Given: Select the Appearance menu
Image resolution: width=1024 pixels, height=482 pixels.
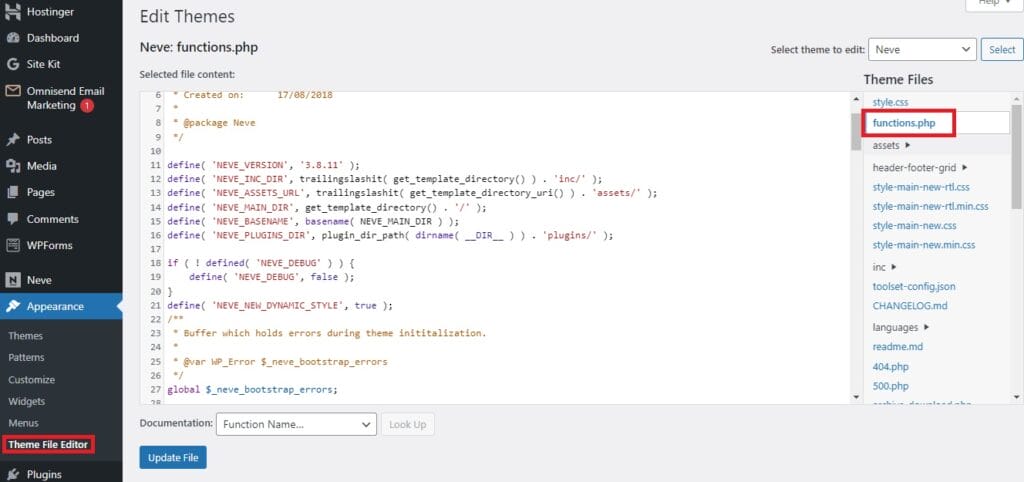Looking at the screenshot, I should (x=61, y=306).
